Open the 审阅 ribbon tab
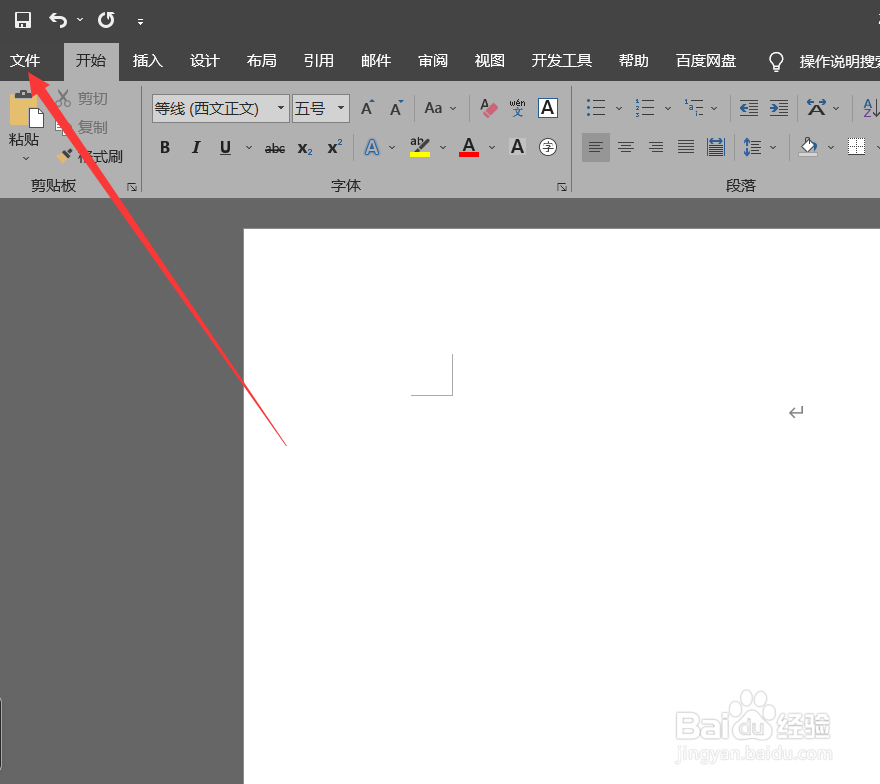The width and height of the screenshot is (880, 784). [433, 61]
